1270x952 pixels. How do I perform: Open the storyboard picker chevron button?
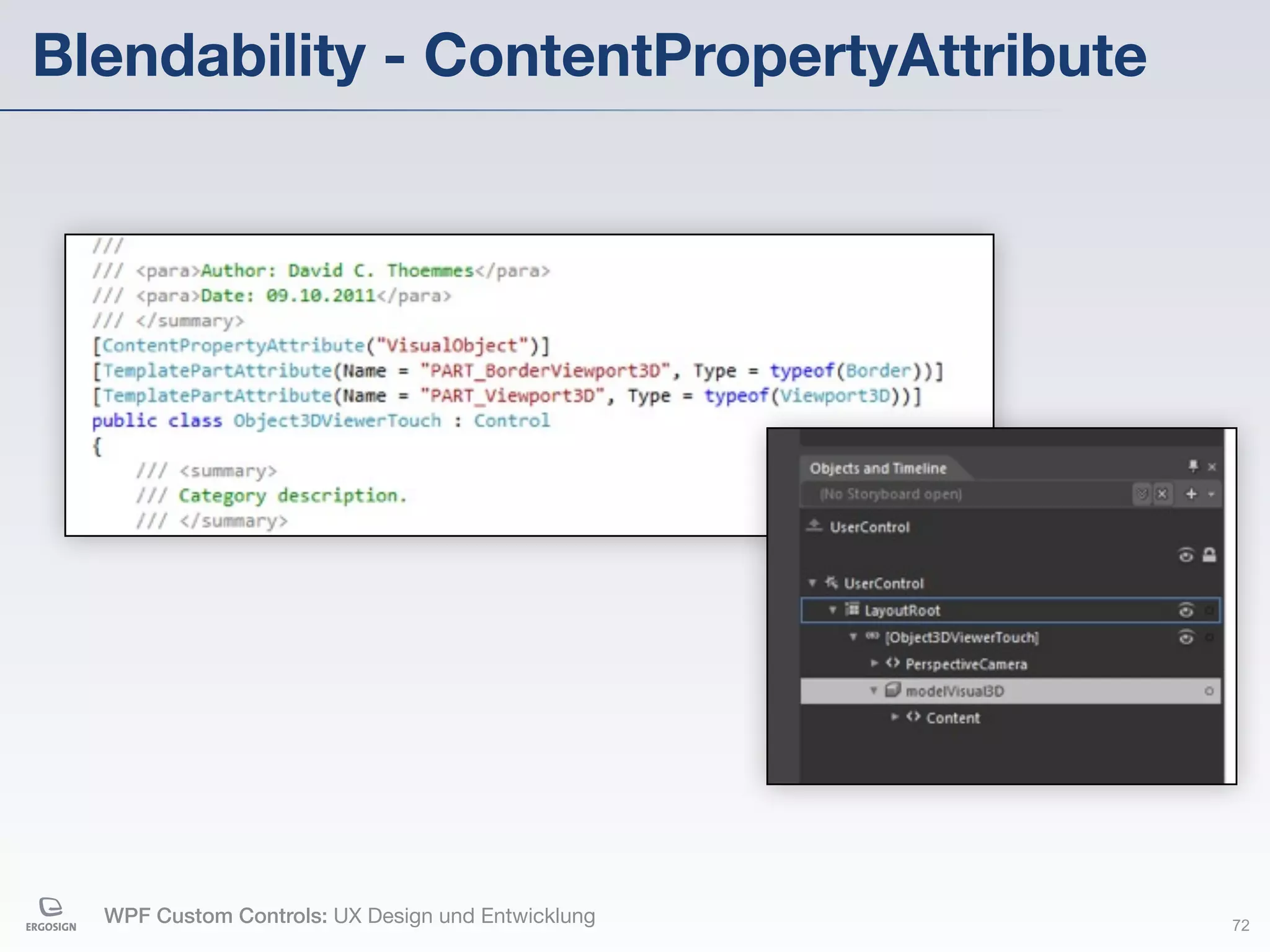tap(1142, 494)
